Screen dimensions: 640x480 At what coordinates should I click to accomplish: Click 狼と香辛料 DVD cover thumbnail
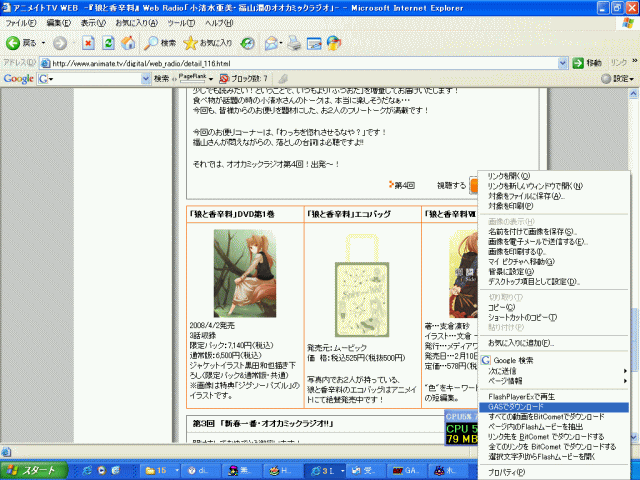(245, 273)
